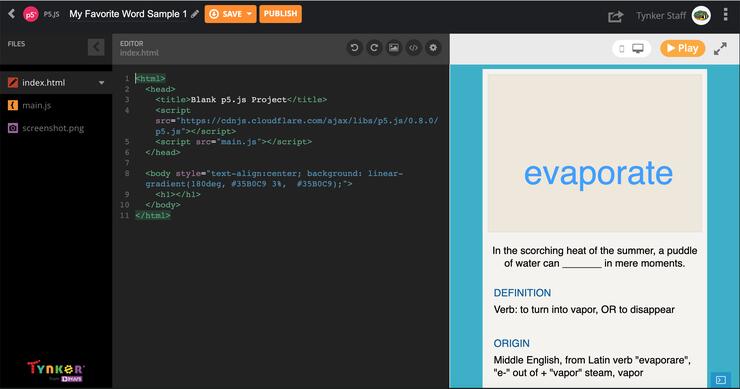Redo the edit in the editor toolbar
This screenshot has height=389, width=740.
(374, 48)
